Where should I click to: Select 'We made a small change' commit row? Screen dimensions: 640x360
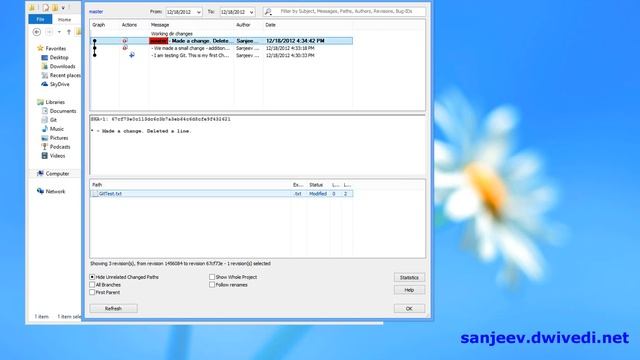click(x=221, y=48)
